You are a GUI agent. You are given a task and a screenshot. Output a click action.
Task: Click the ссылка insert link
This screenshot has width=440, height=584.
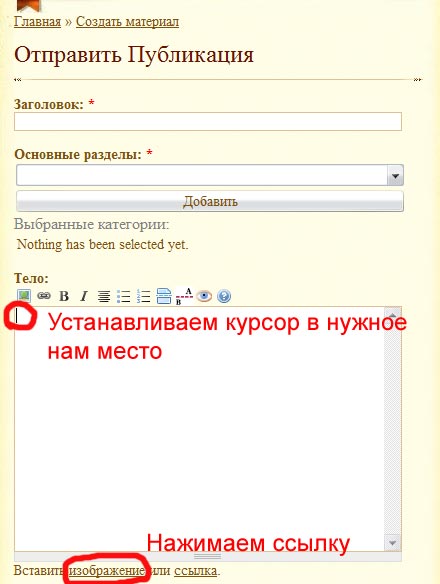(196, 570)
